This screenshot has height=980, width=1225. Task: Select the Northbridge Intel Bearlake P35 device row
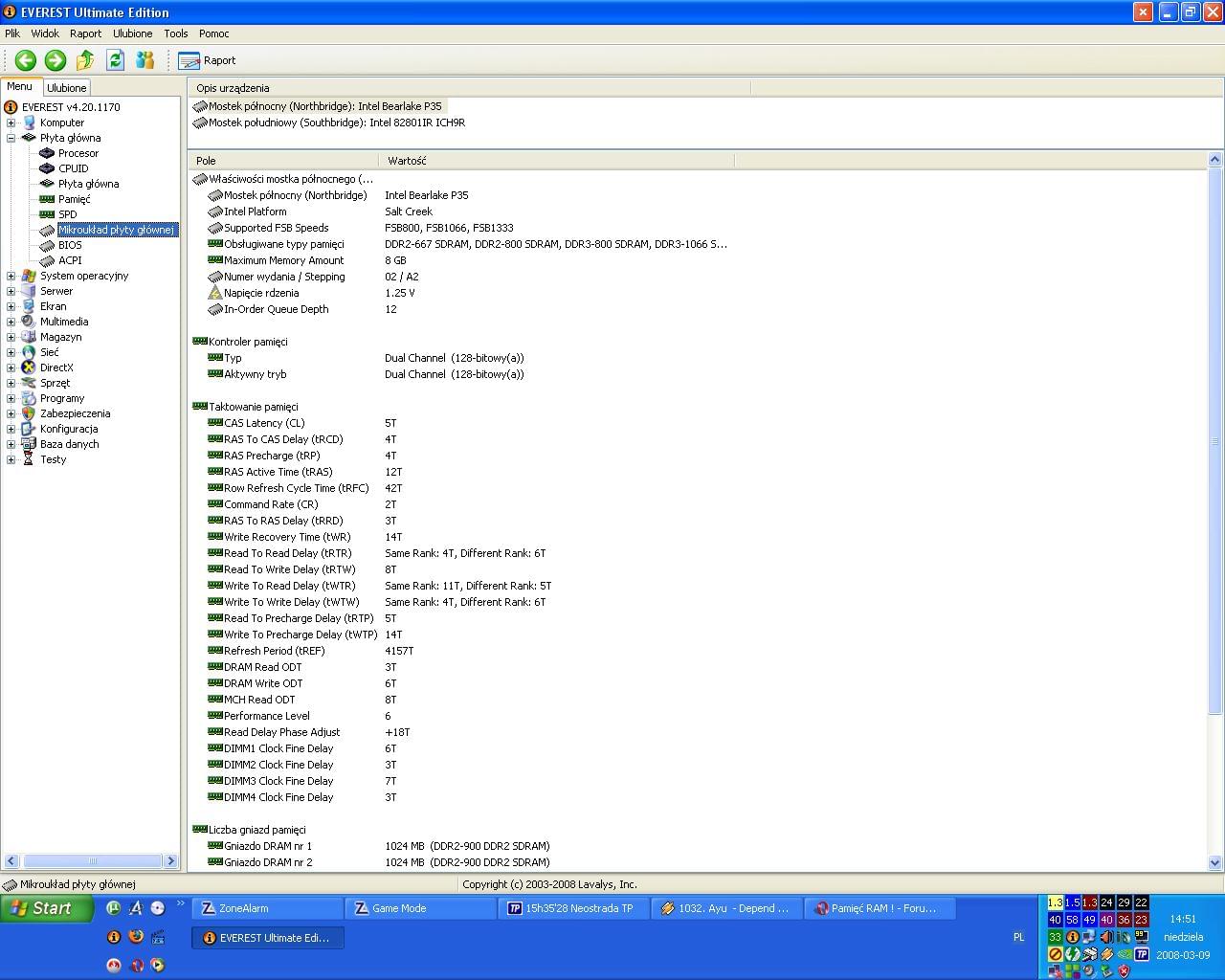pos(318,106)
